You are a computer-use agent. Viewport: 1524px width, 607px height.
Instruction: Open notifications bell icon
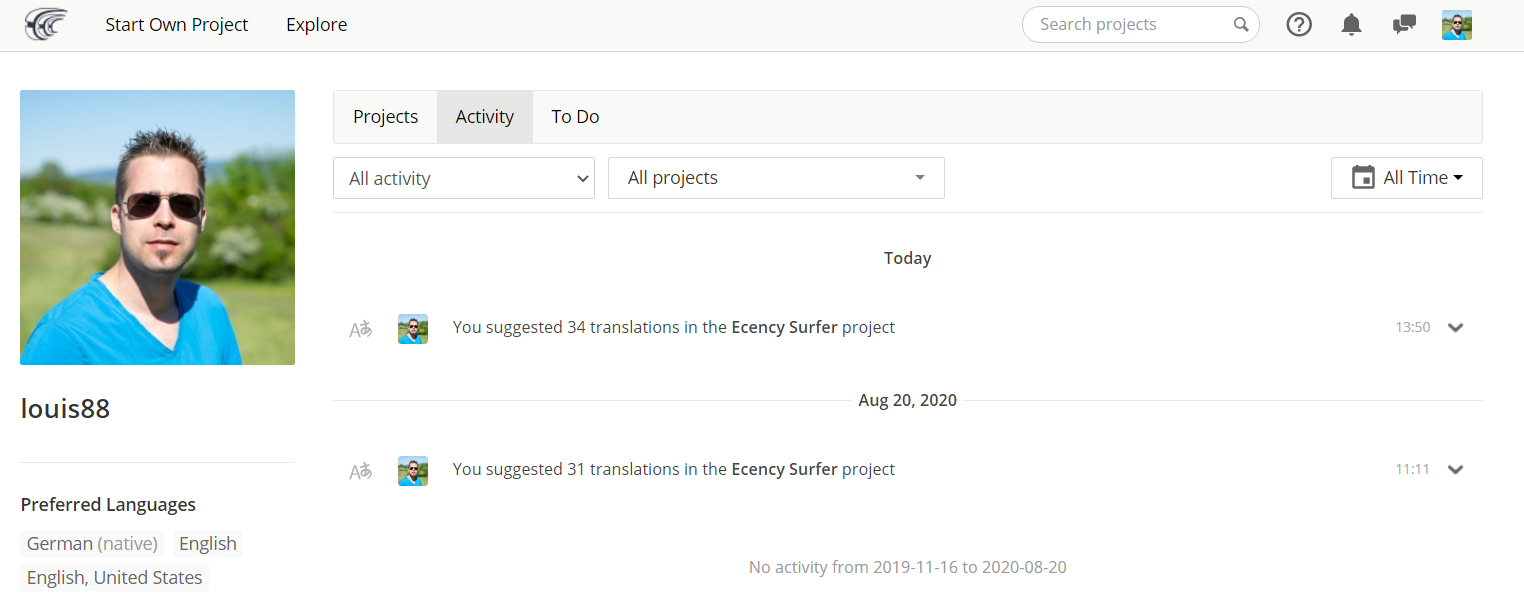[x=1351, y=24]
